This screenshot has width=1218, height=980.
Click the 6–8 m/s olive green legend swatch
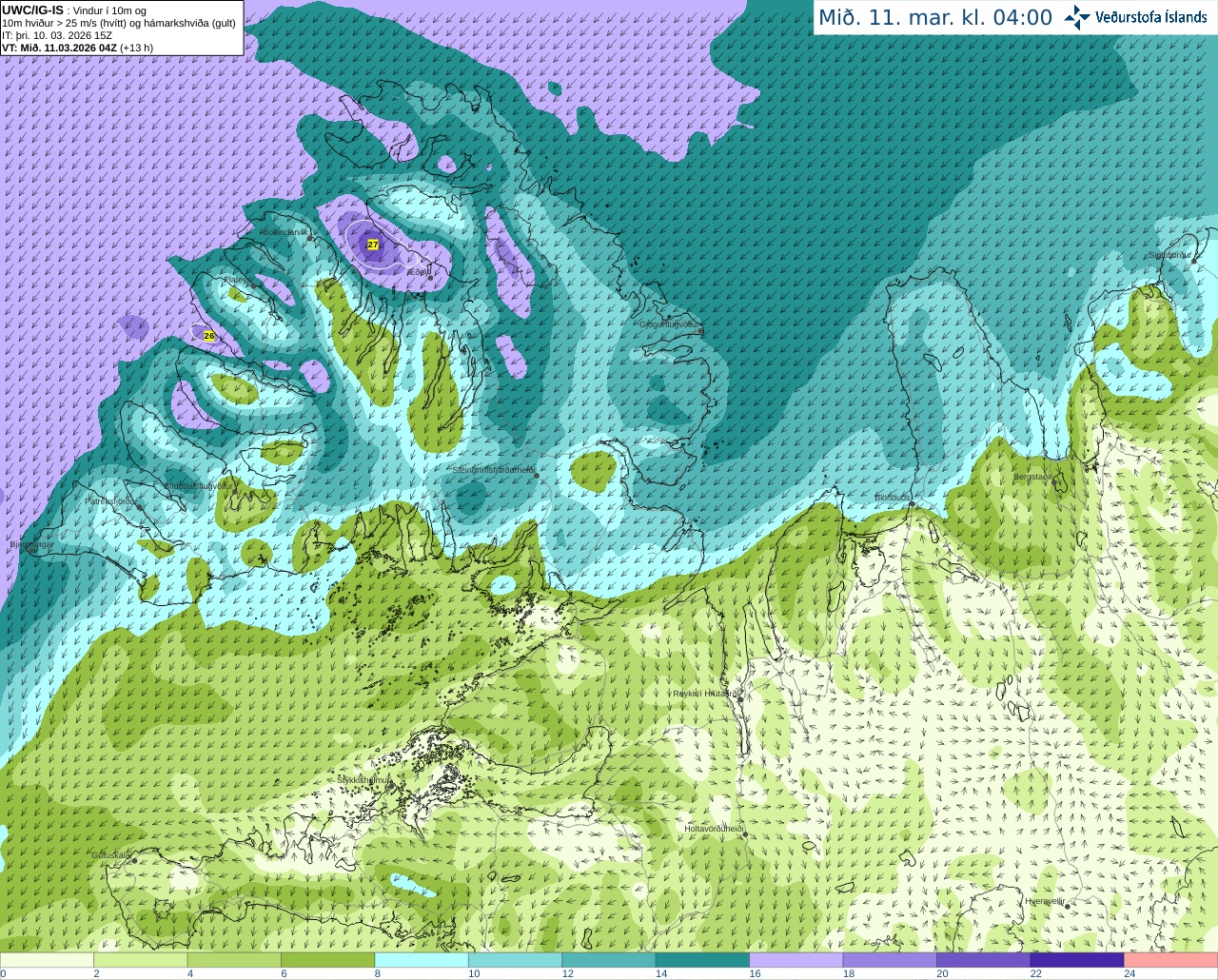[327, 959]
